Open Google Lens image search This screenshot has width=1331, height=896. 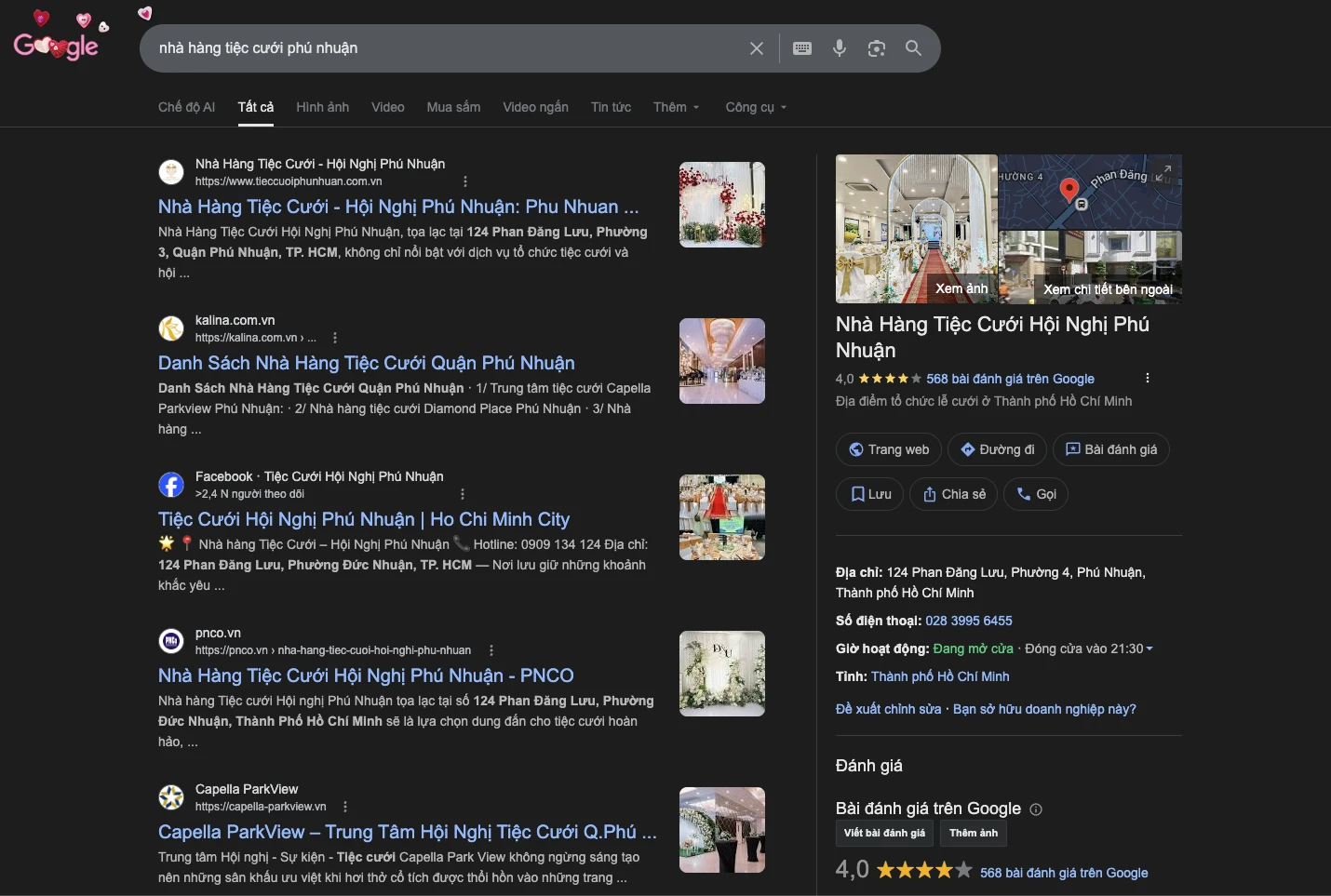tap(876, 47)
